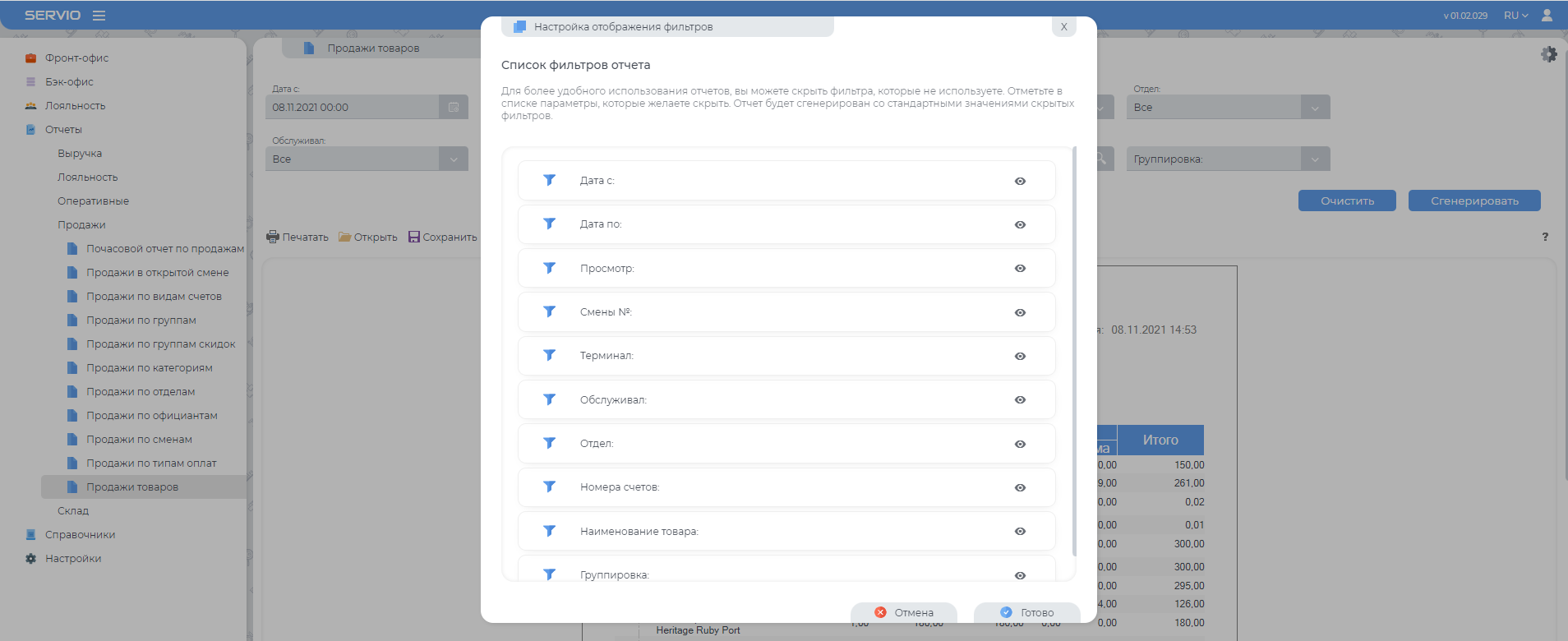Click the funnel icon next to Терминал
The height and width of the screenshot is (641, 1568).
[550, 355]
